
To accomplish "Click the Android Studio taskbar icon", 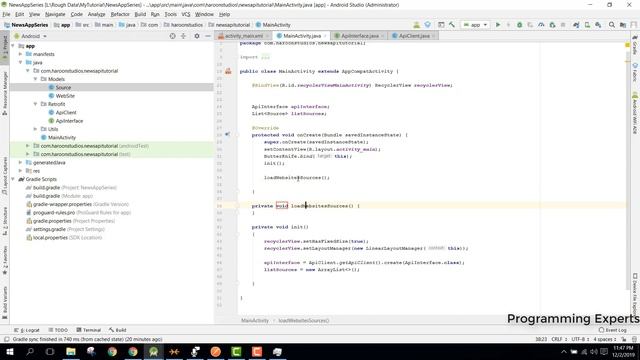I will coord(153,352).
